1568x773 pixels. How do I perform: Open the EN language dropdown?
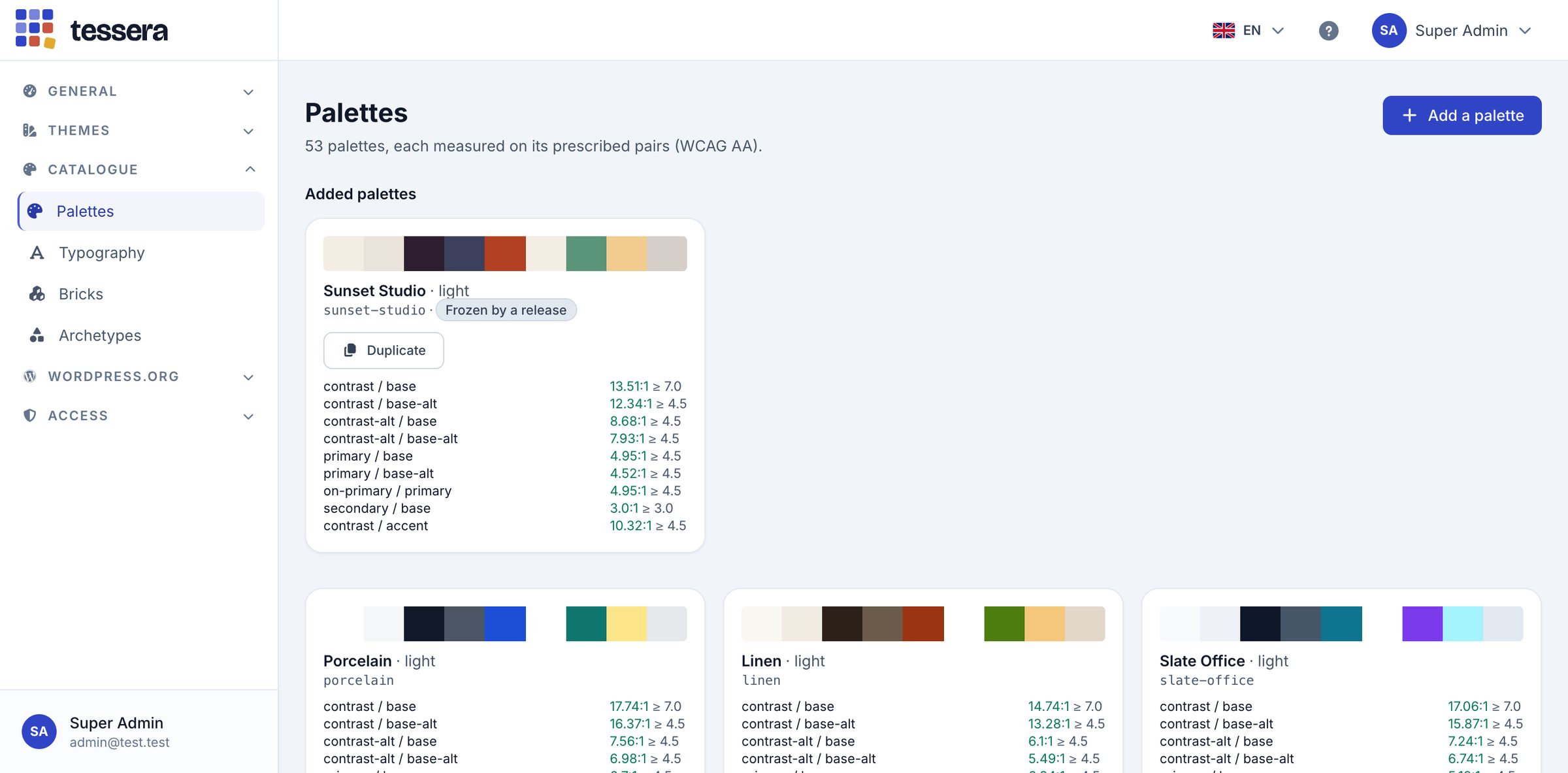coord(1249,31)
